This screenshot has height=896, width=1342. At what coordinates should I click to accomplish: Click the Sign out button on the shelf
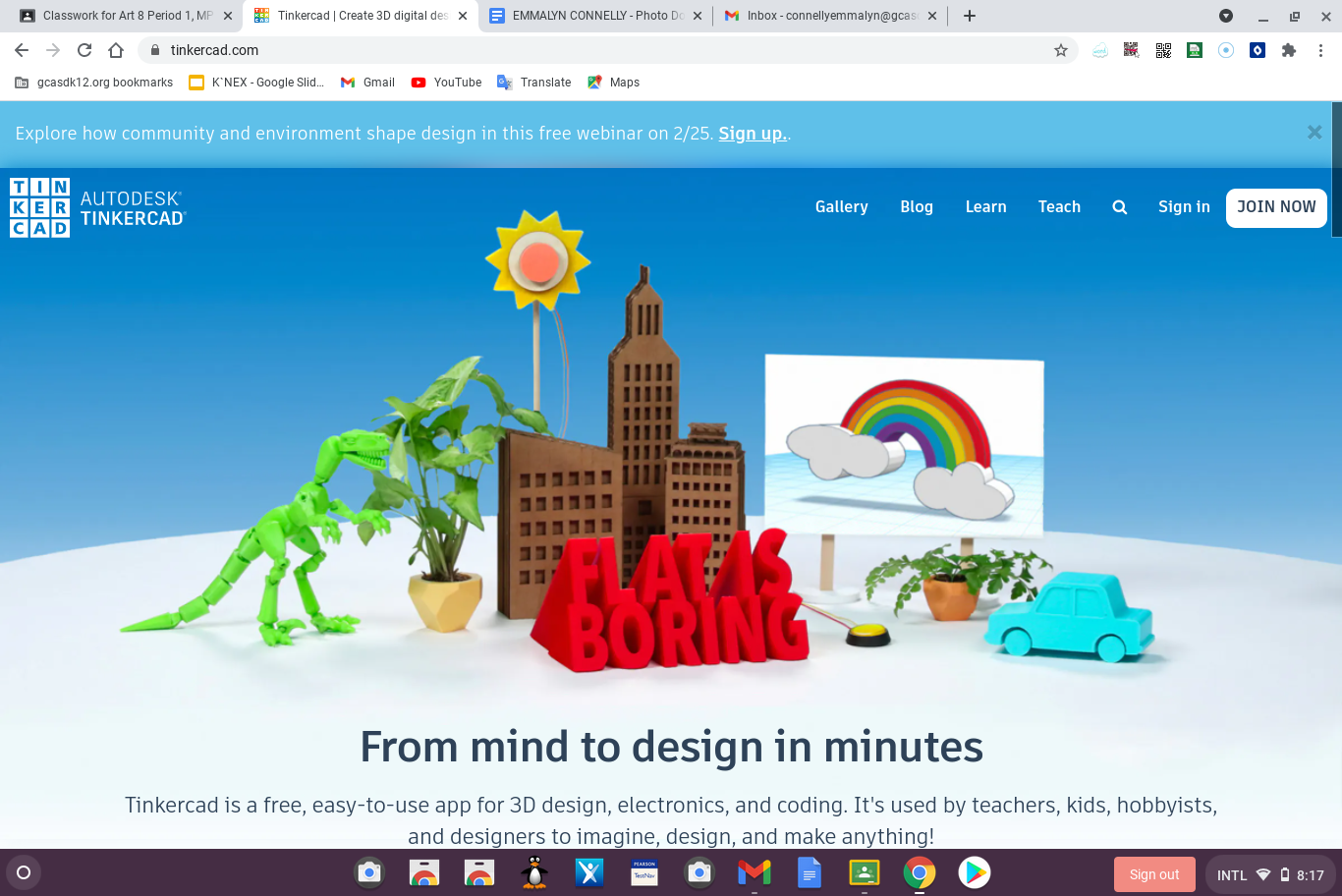pyautogui.click(x=1154, y=873)
